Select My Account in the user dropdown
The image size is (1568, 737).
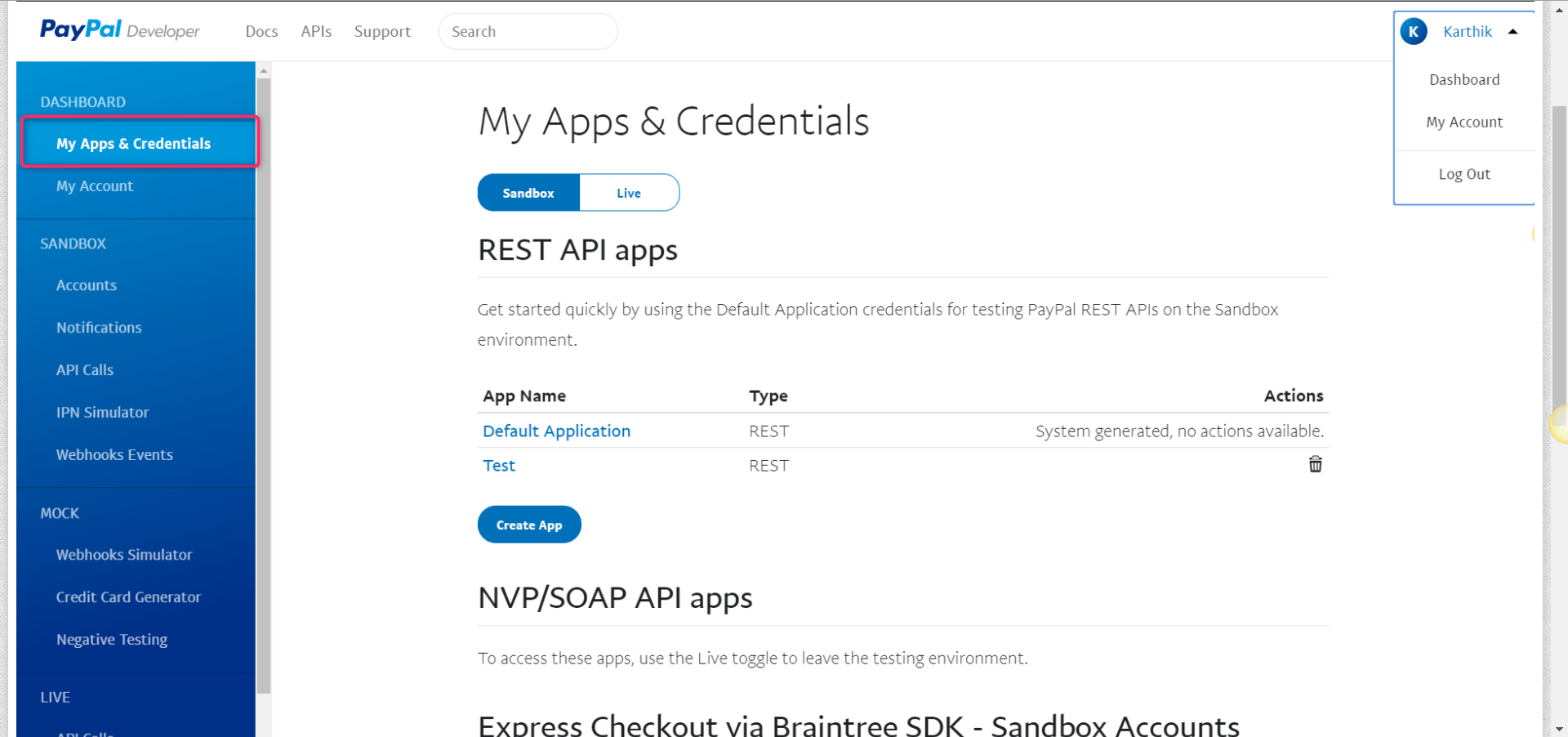pos(1464,122)
